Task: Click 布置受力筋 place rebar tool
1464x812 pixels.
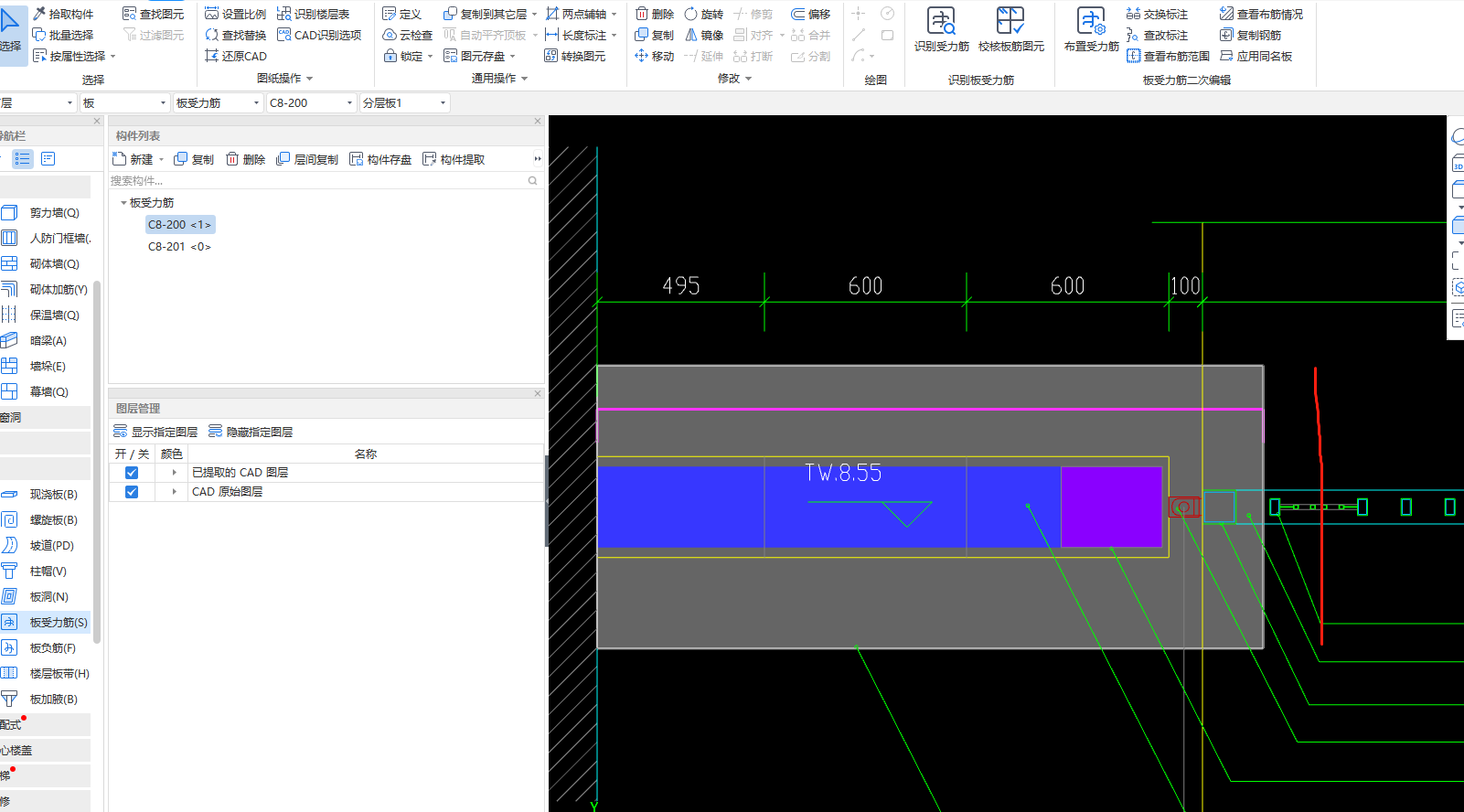Action: (x=1091, y=29)
